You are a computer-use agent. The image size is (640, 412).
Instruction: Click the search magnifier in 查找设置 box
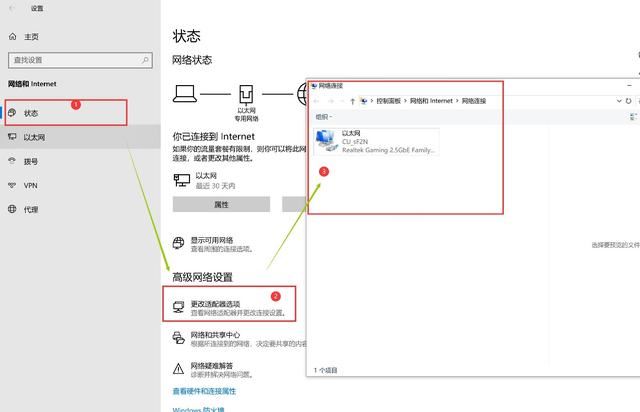coord(149,60)
